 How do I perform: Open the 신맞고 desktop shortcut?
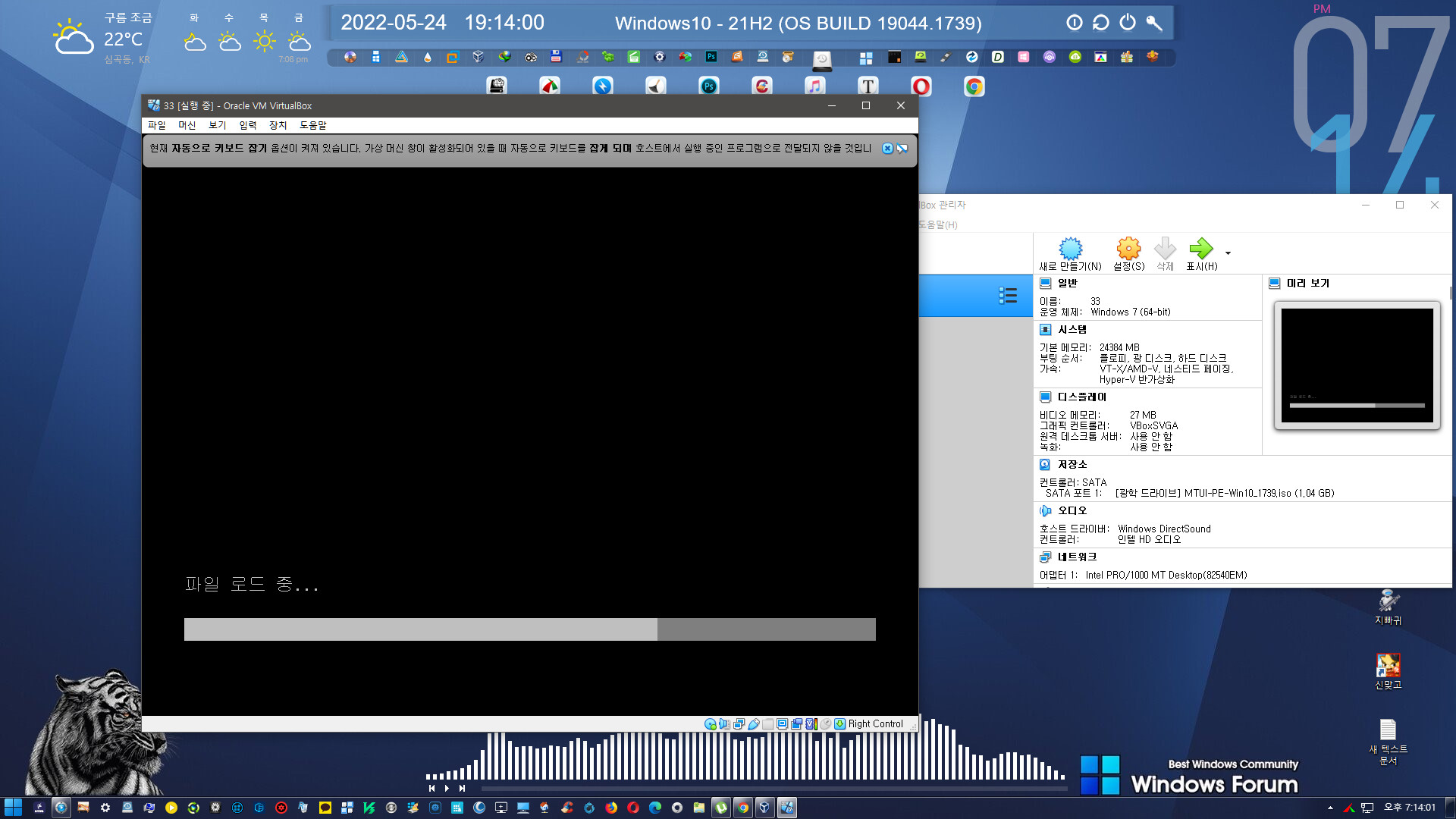pyautogui.click(x=1389, y=671)
